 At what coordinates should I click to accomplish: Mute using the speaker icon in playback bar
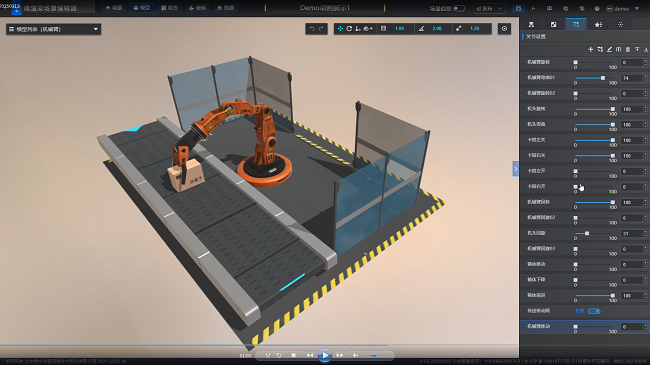(355, 355)
